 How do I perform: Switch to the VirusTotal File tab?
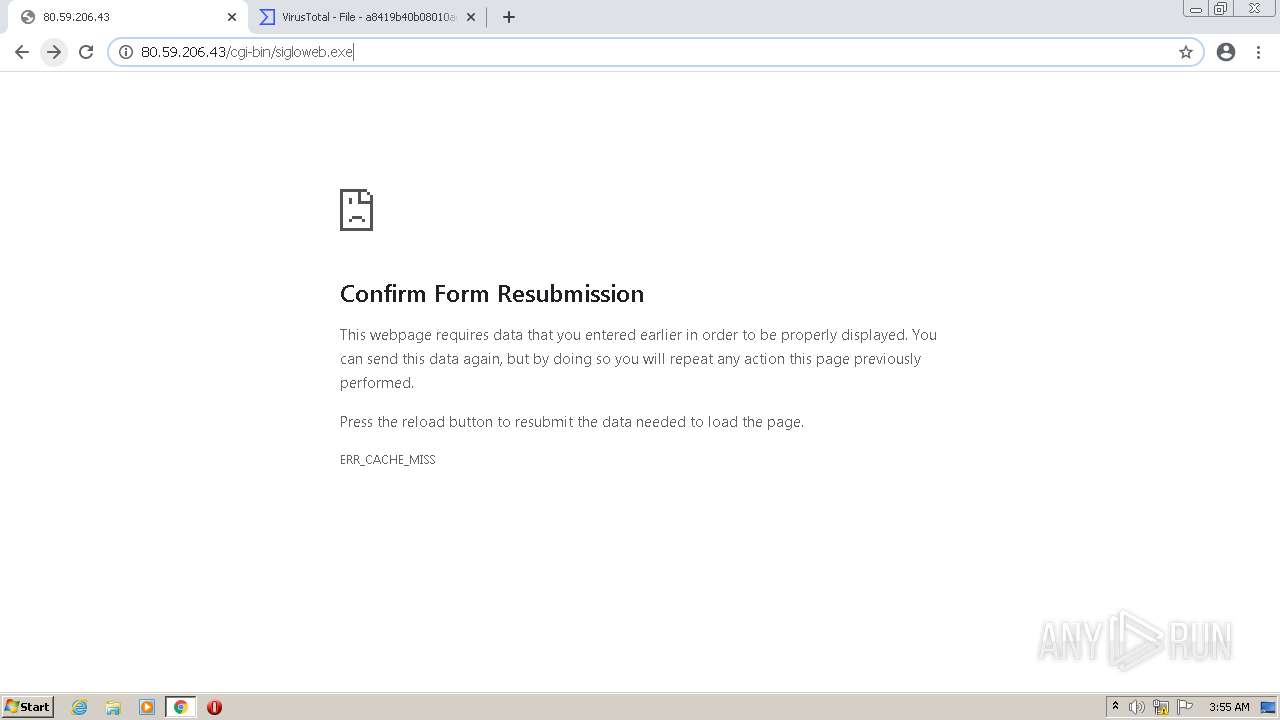click(x=367, y=17)
